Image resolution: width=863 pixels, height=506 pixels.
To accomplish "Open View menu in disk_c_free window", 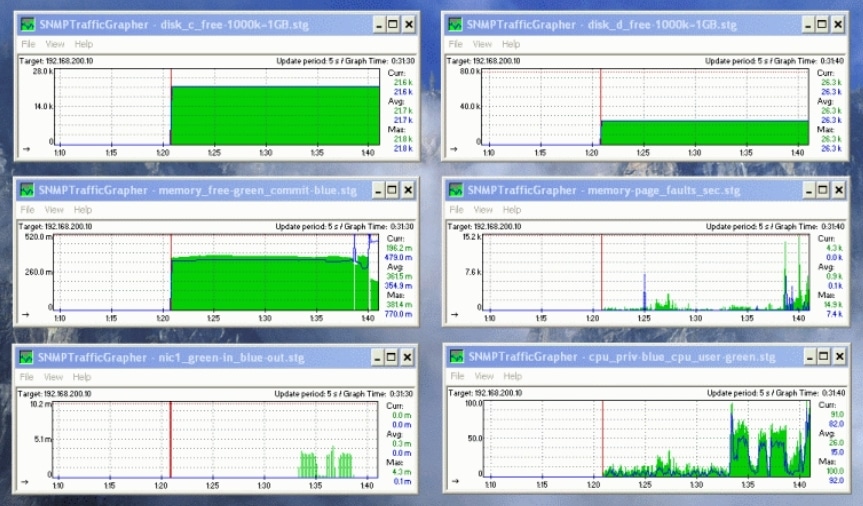I will pos(55,44).
